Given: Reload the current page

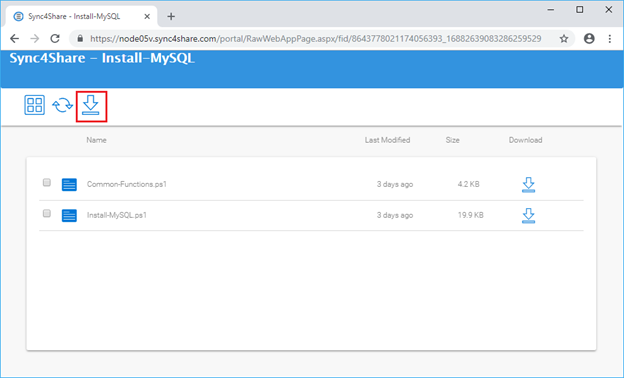Looking at the screenshot, I should tap(55, 39).
